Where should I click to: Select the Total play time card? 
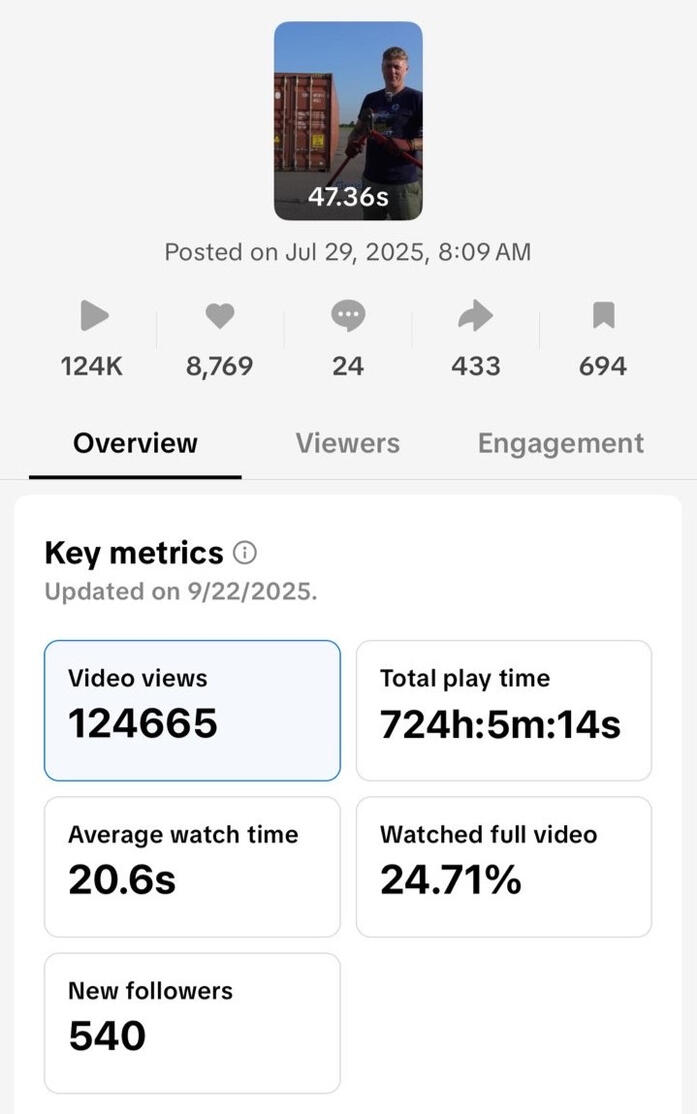tap(504, 710)
